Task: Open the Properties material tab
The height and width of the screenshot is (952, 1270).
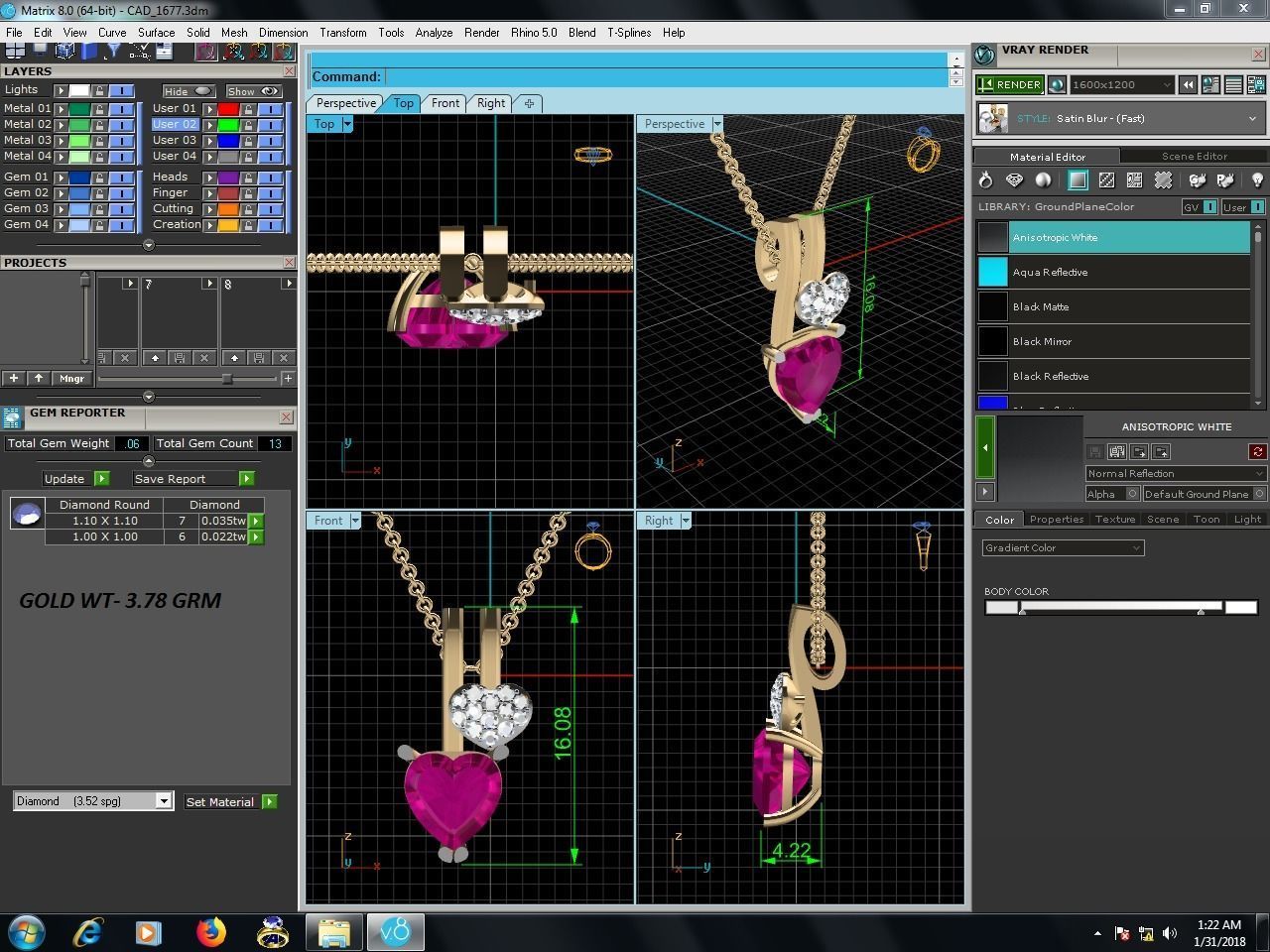Action: pos(1056,519)
